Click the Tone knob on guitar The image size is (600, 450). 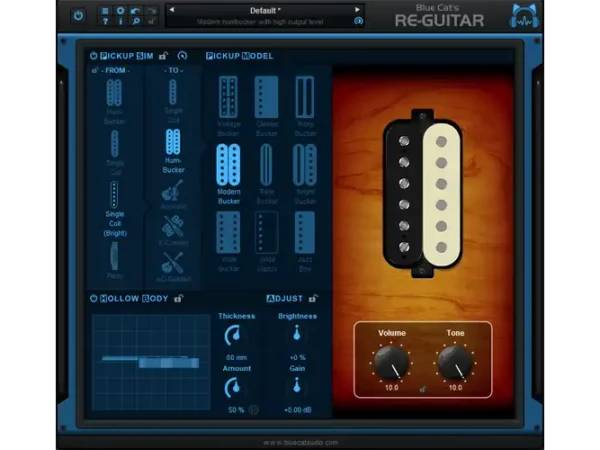[455, 362]
